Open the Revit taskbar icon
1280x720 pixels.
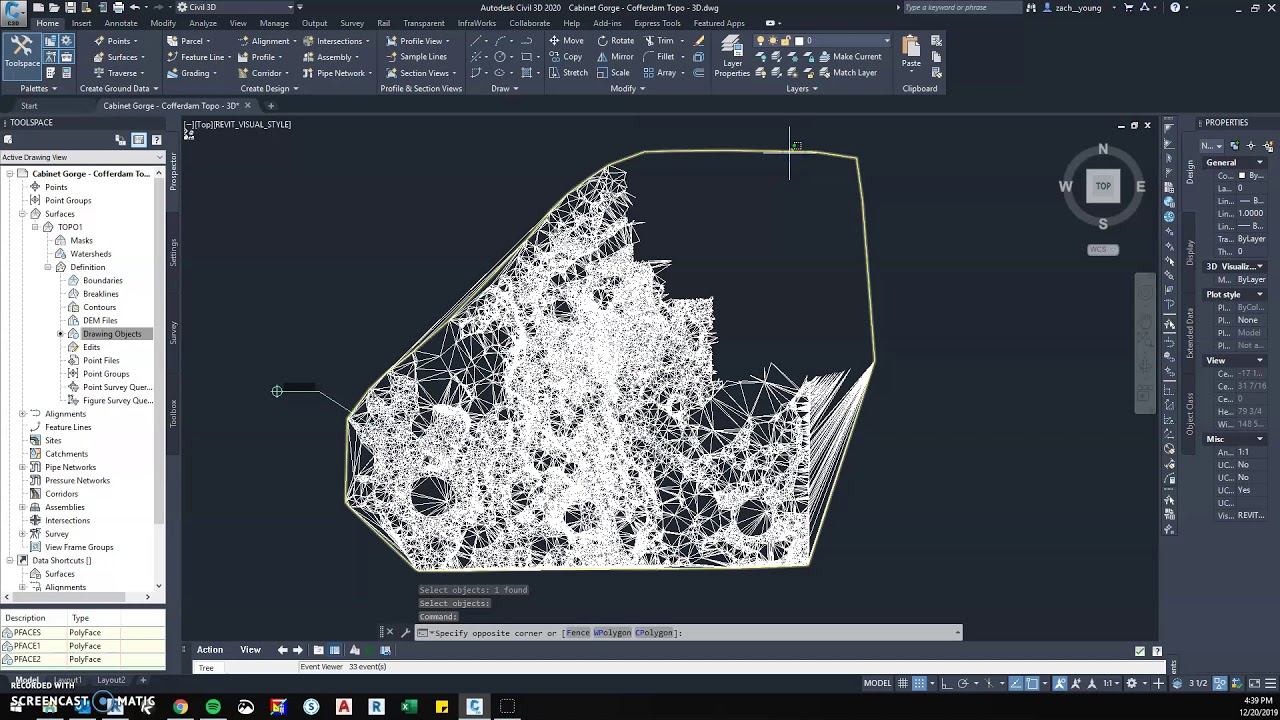pyautogui.click(x=376, y=706)
